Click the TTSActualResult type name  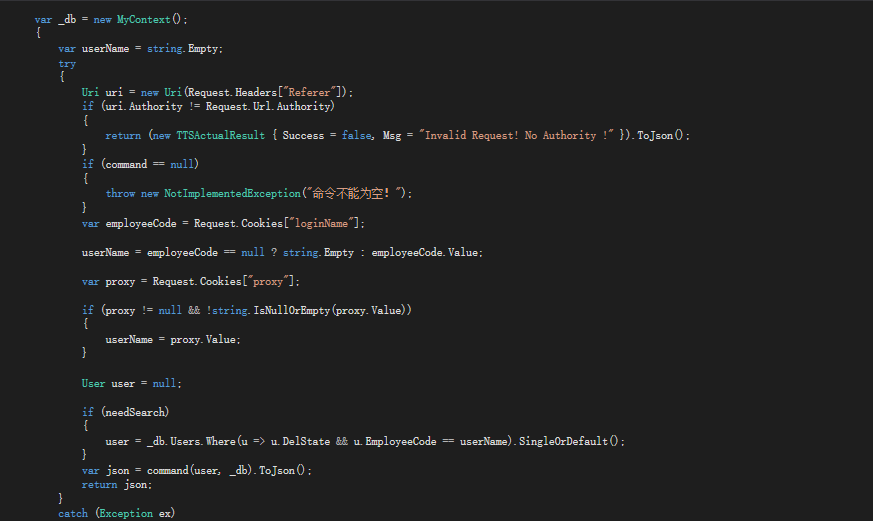[220, 135]
